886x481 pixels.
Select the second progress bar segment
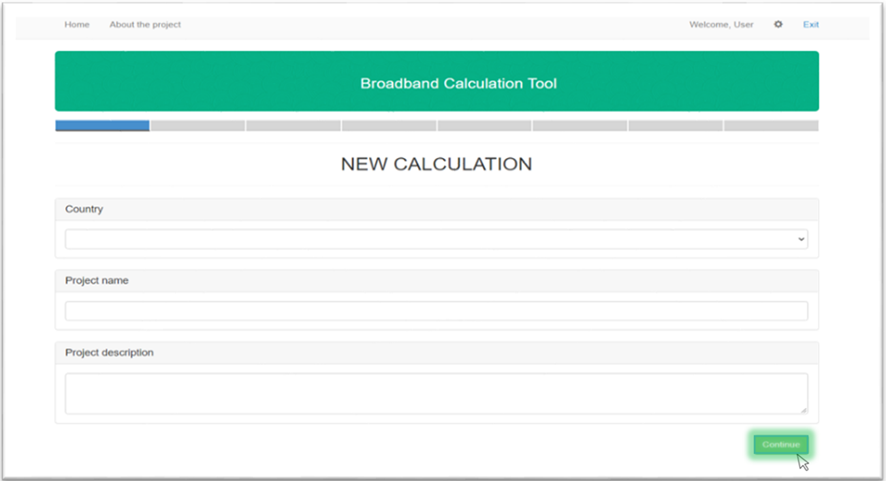(x=198, y=126)
